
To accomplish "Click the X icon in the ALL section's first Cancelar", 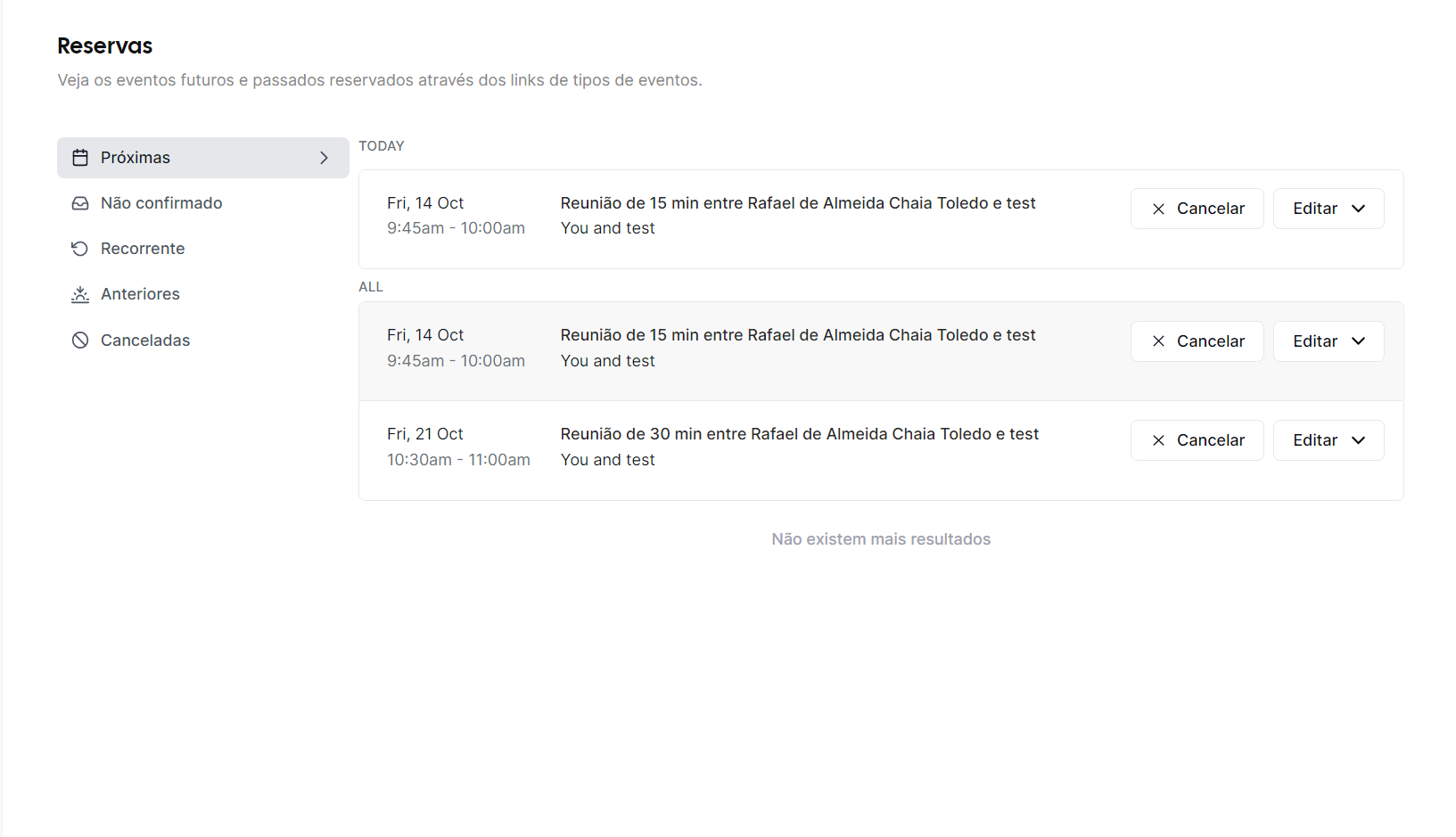I will (x=1158, y=341).
